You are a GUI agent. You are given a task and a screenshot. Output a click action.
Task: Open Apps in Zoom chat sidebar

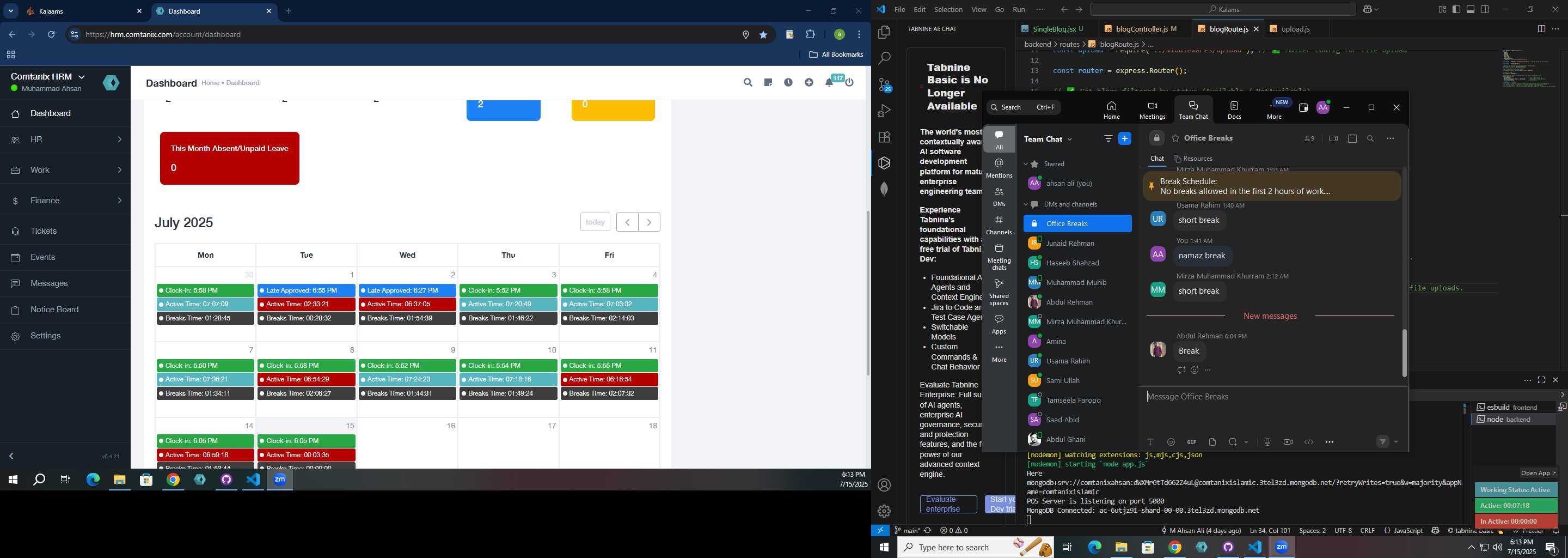pyautogui.click(x=999, y=324)
